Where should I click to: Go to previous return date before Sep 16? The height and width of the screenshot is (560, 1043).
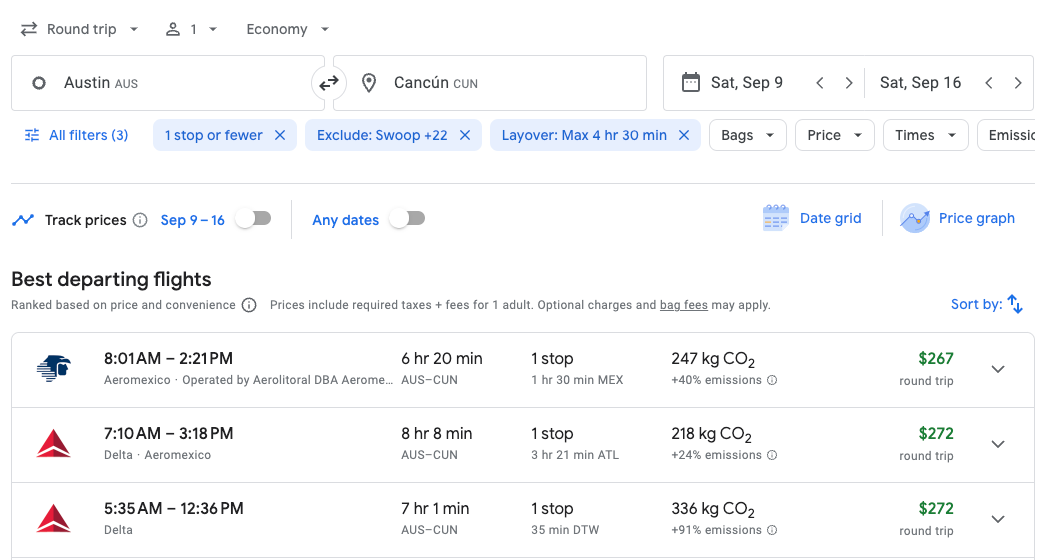point(989,83)
